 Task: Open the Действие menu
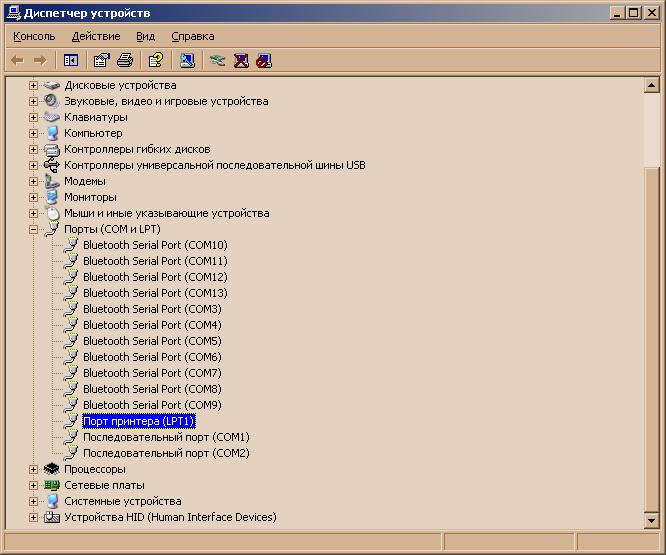96,36
